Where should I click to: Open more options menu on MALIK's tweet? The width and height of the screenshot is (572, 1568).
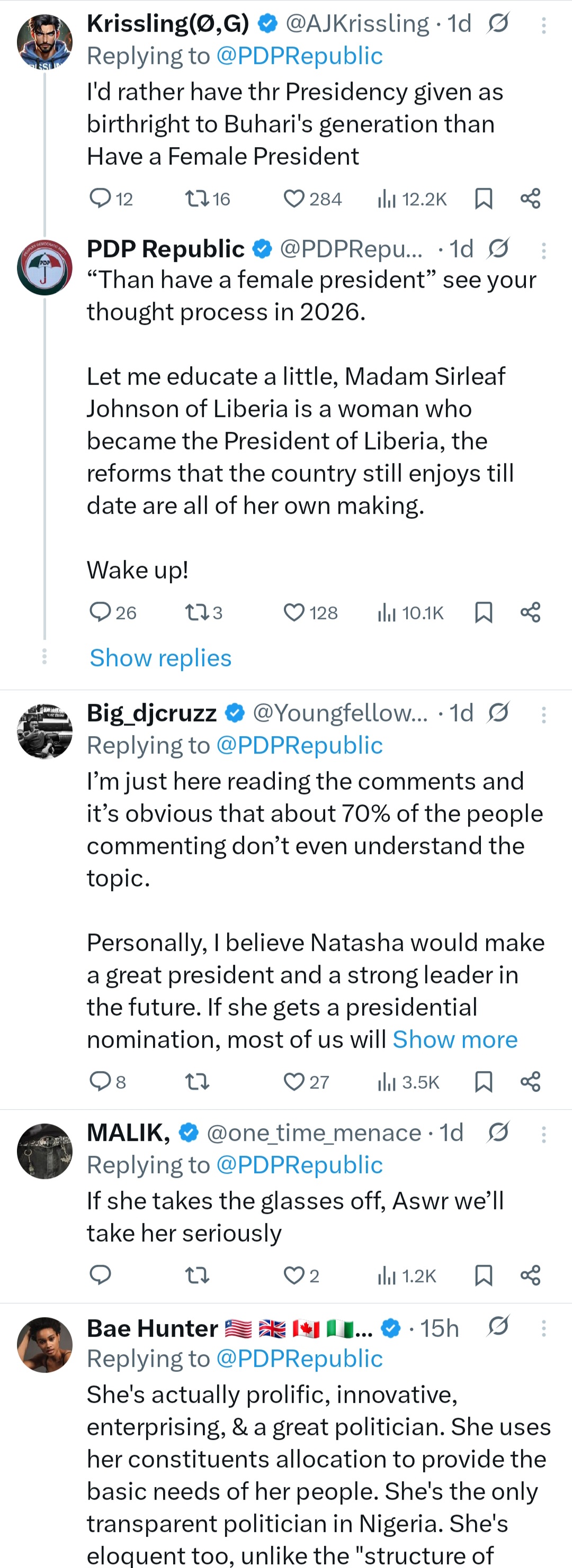click(x=543, y=1134)
